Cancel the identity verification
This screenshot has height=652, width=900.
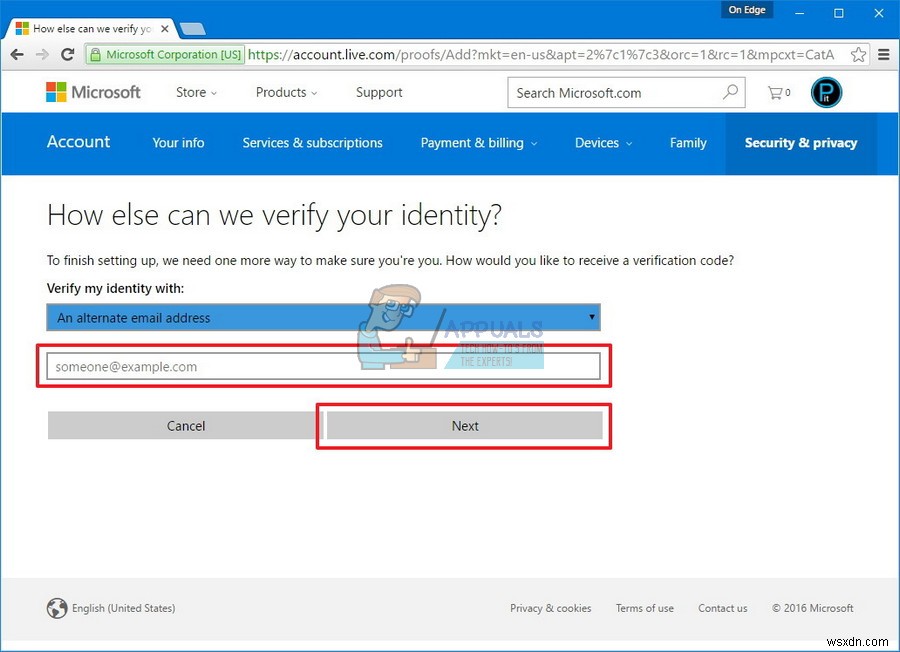pyautogui.click(x=185, y=425)
